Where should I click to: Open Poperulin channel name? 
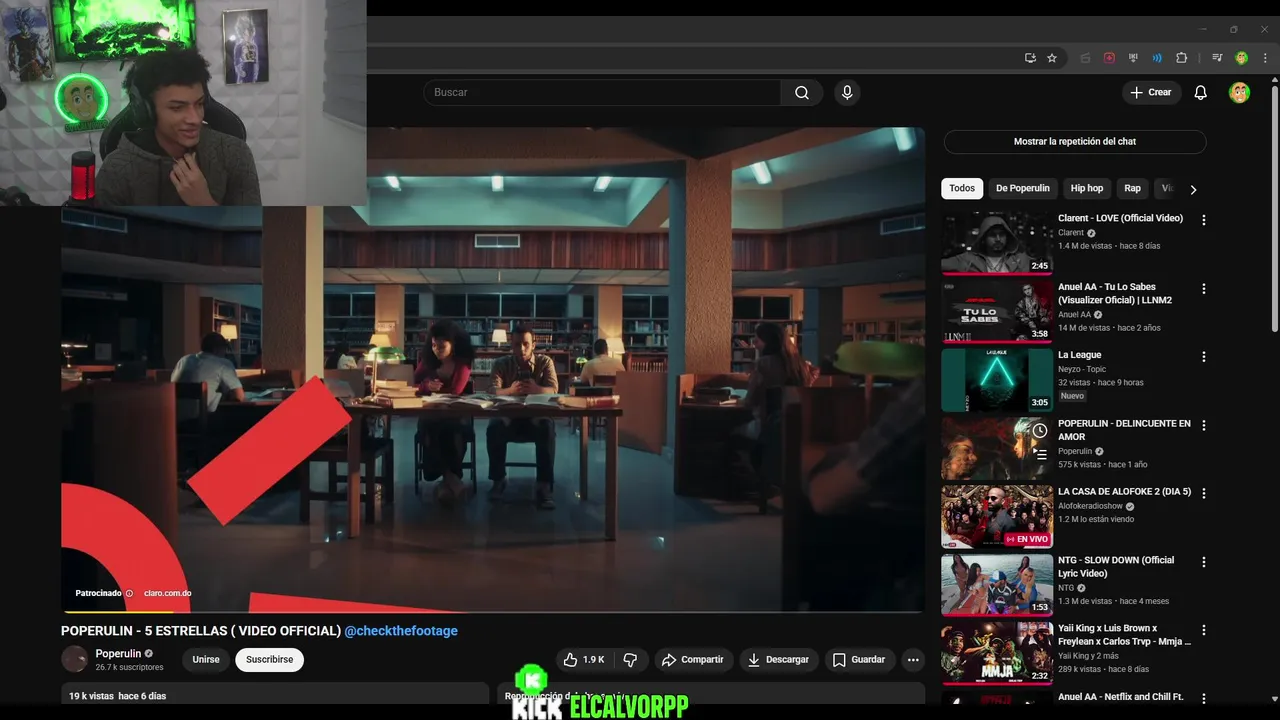118,654
